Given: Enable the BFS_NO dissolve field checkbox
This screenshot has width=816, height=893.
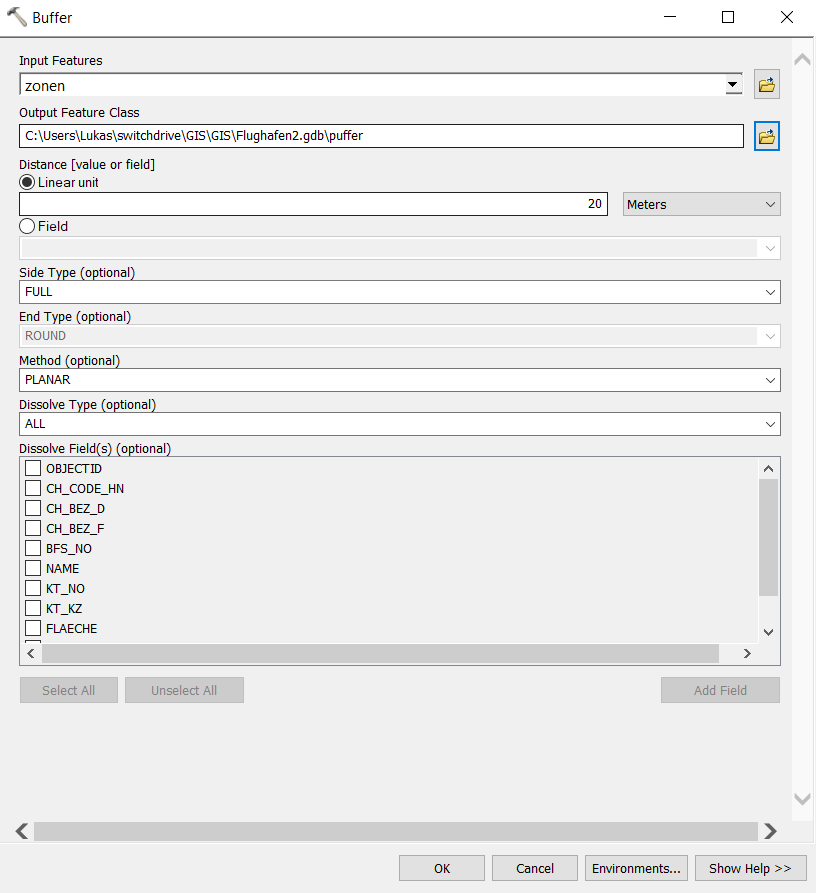Looking at the screenshot, I should point(33,548).
